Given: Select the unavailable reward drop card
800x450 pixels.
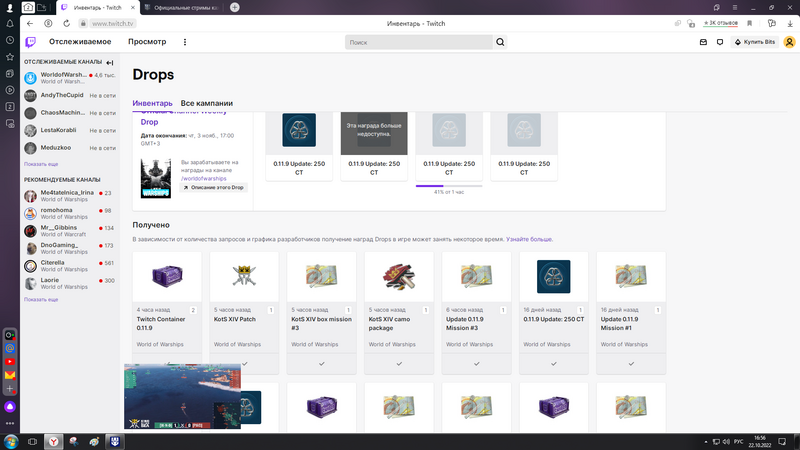Looking at the screenshot, I should [x=374, y=146].
